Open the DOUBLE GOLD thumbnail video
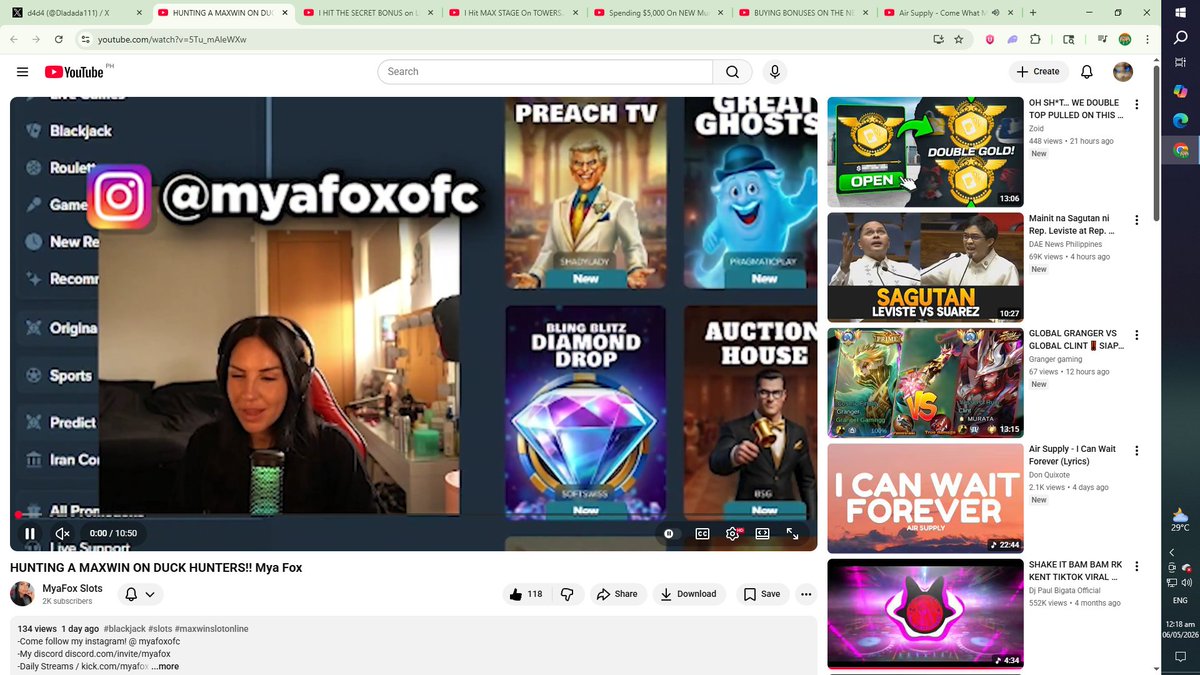This screenshot has width=1200, height=675. pyautogui.click(x=925, y=152)
